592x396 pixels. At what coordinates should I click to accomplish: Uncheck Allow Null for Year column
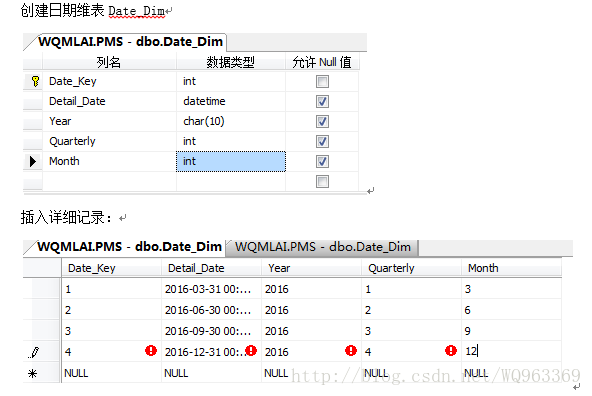(322, 121)
